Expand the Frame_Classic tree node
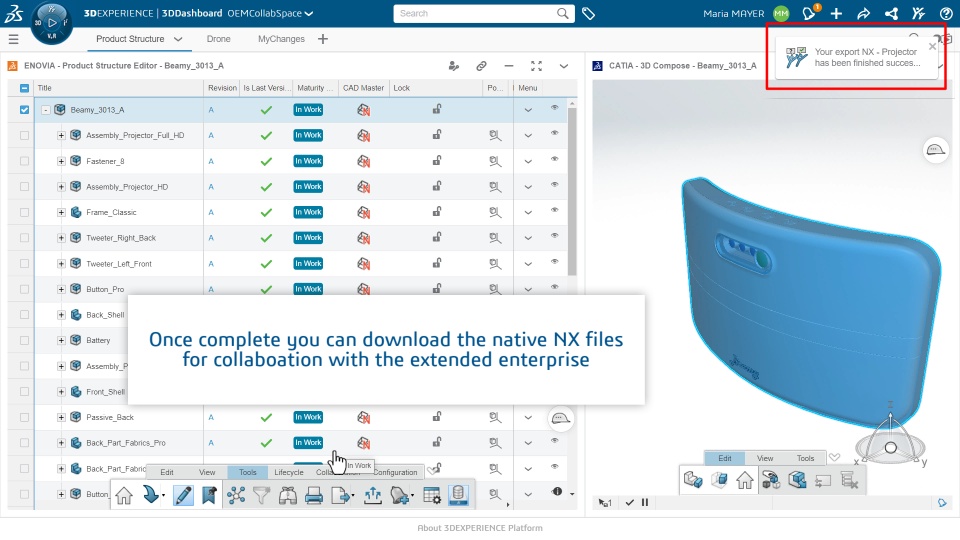Image resolution: width=960 pixels, height=540 pixels. [x=61, y=212]
